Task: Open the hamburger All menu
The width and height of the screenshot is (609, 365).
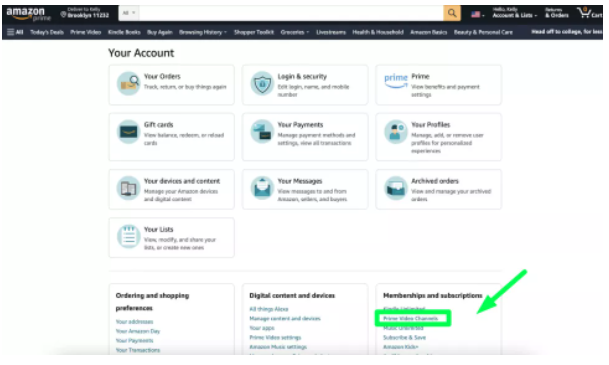Action: (15, 32)
